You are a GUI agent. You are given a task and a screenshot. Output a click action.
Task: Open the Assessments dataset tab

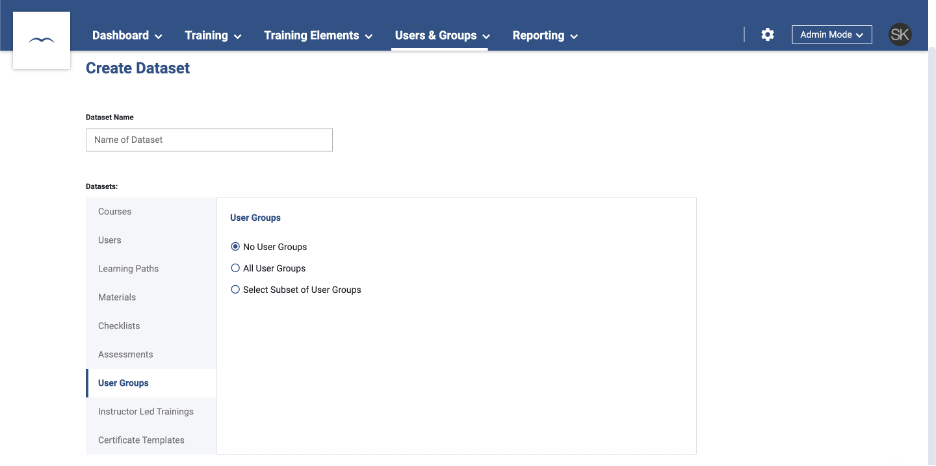151,354
